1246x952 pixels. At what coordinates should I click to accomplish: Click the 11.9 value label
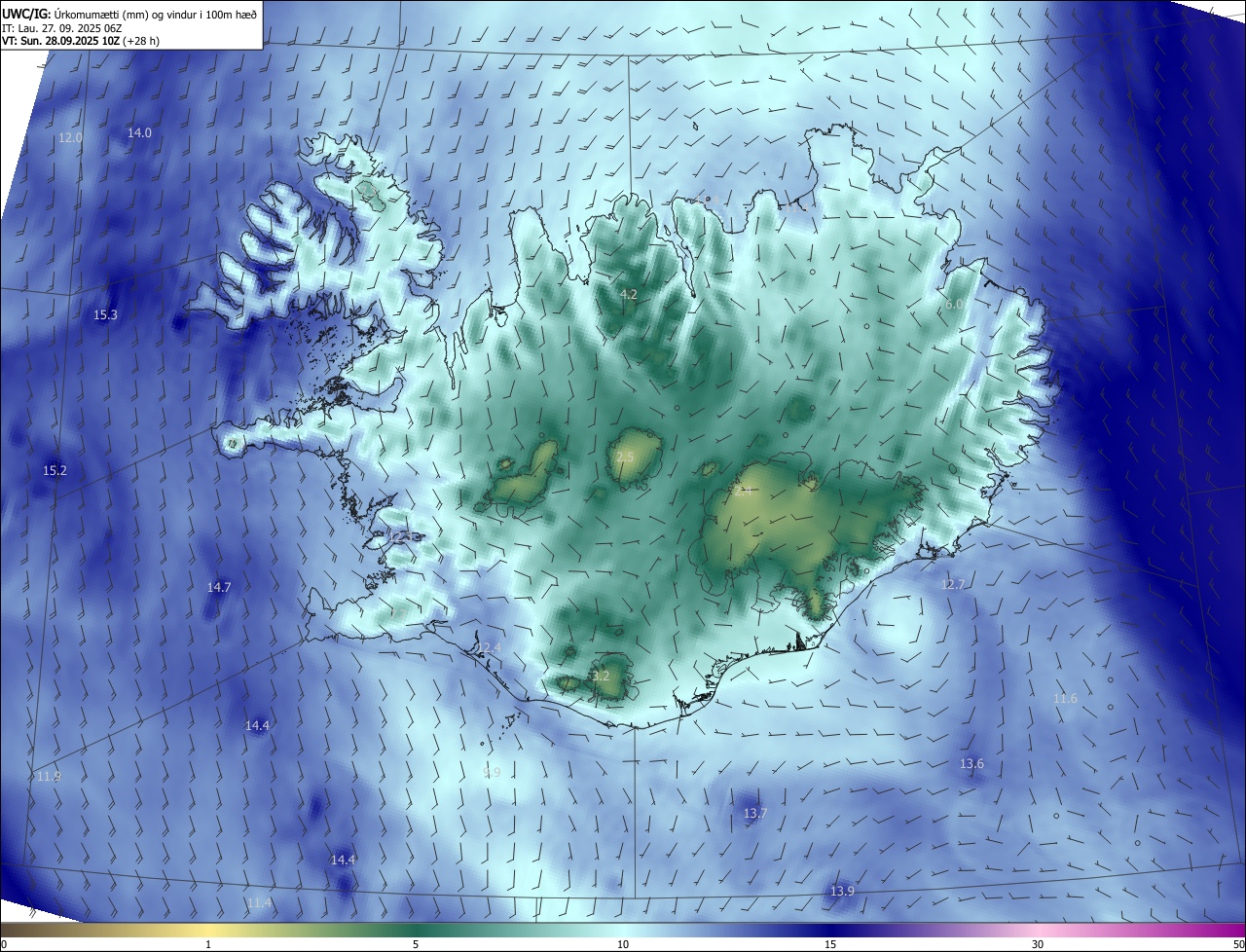tap(49, 777)
